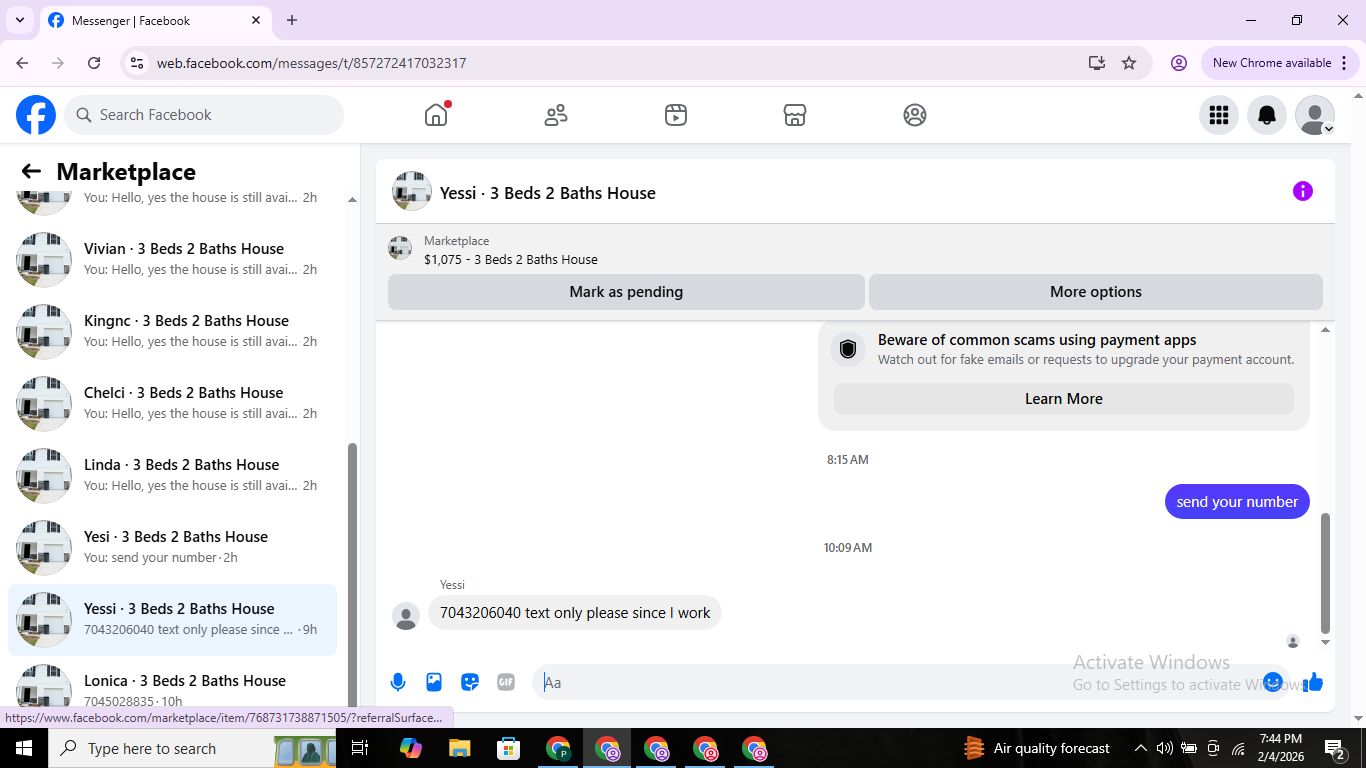Click the Windows taskbar search box
This screenshot has width=1366, height=768.
point(190,748)
